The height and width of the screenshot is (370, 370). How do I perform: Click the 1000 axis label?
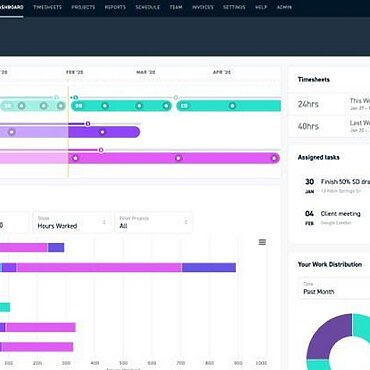(261, 363)
